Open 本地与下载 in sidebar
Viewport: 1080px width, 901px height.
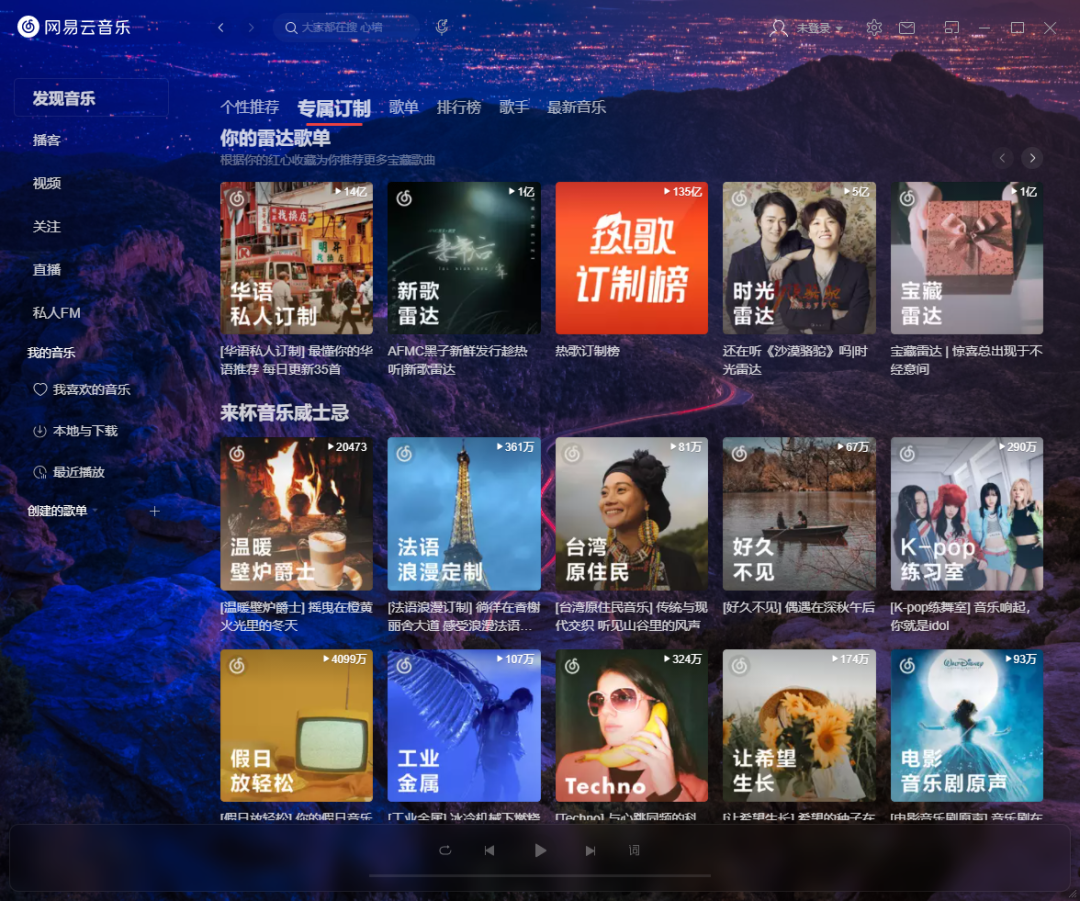point(76,431)
